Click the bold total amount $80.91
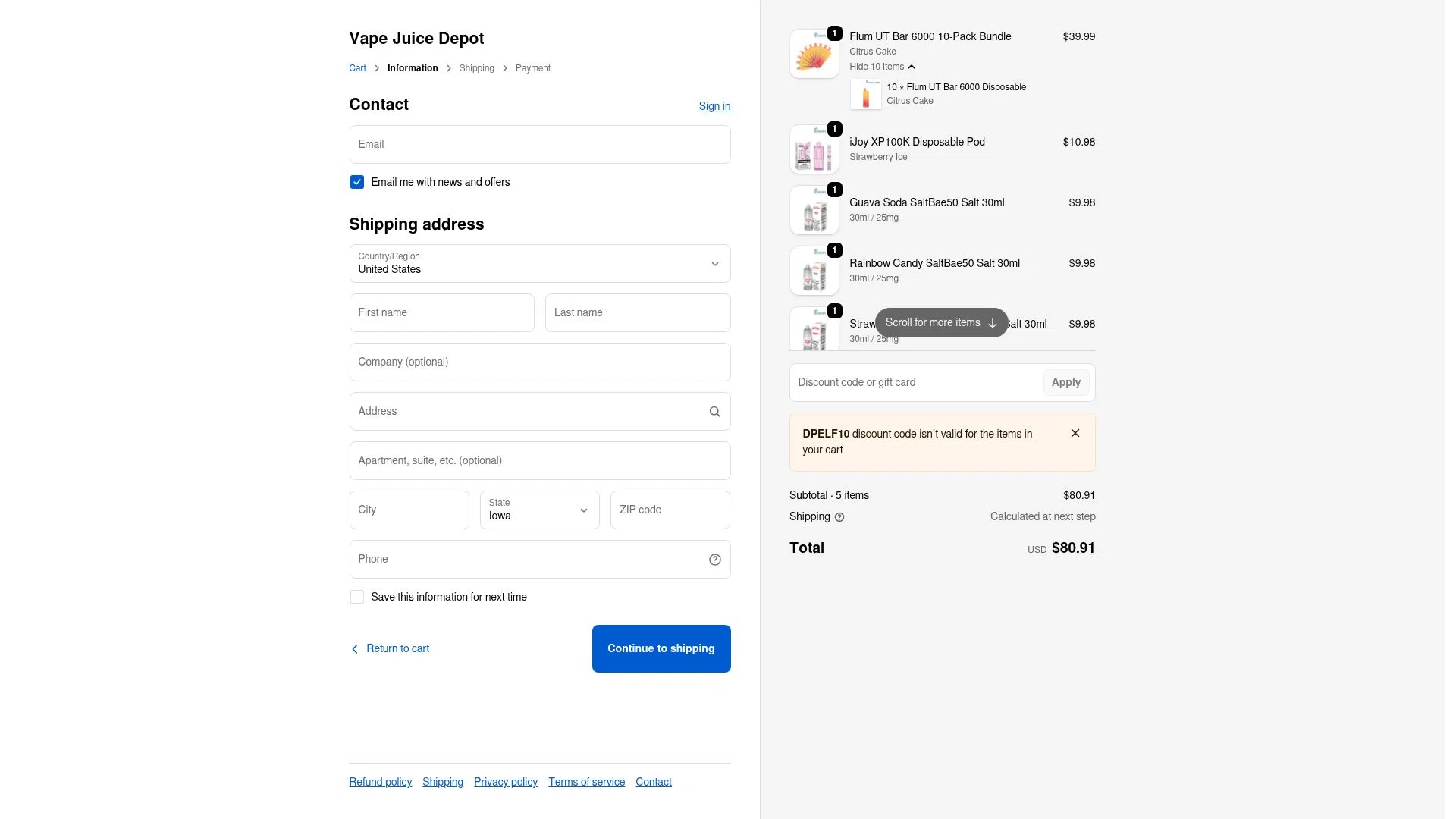 tap(1073, 548)
